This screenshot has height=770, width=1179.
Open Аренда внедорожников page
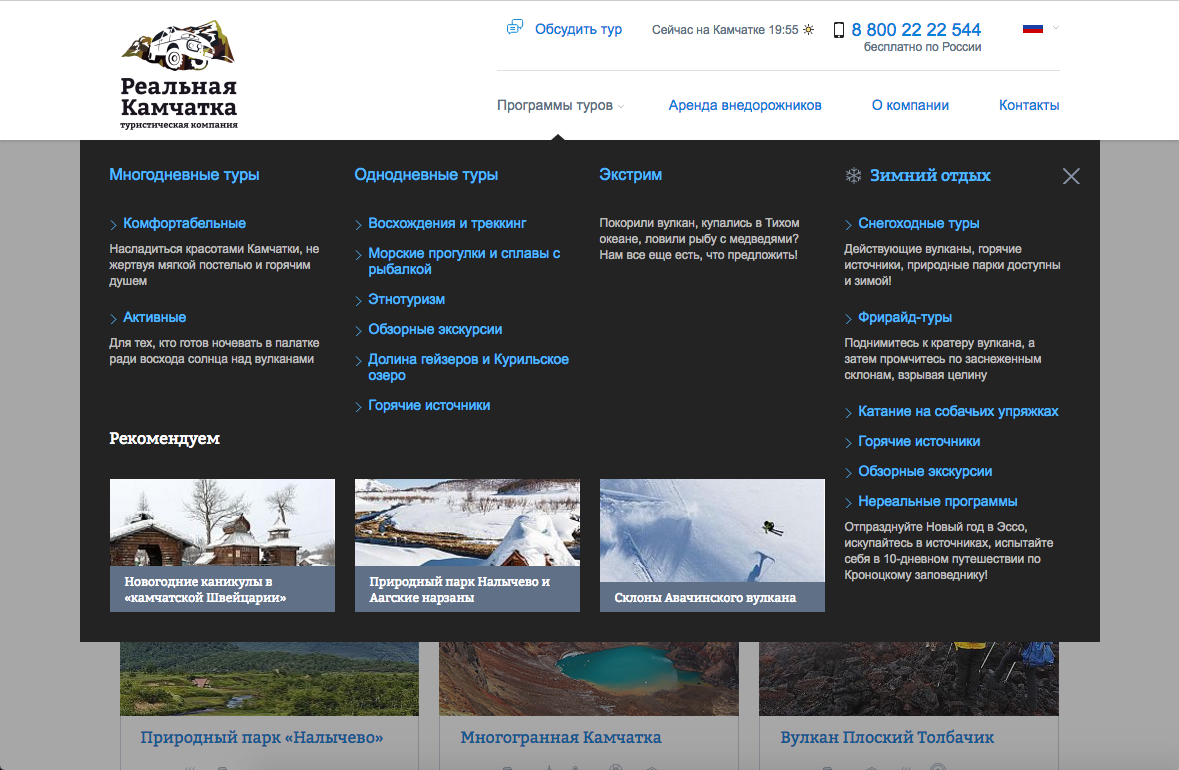[x=744, y=105]
